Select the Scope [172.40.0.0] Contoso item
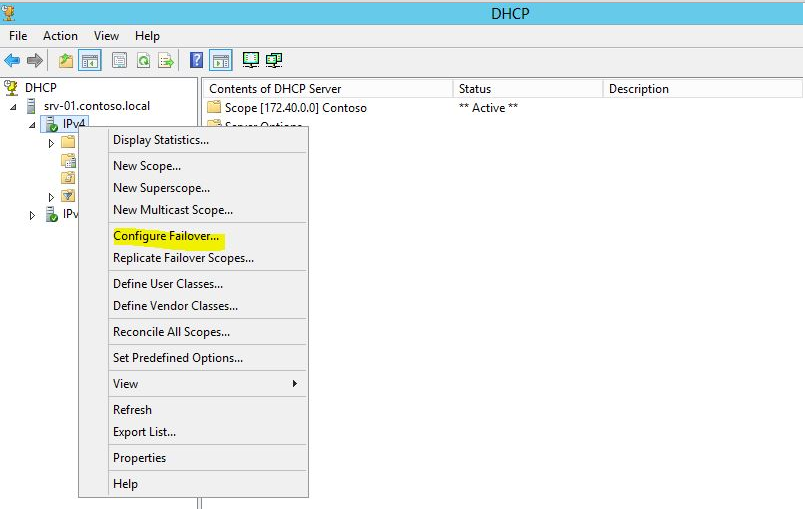The width and height of the screenshot is (805, 516). (295, 108)
